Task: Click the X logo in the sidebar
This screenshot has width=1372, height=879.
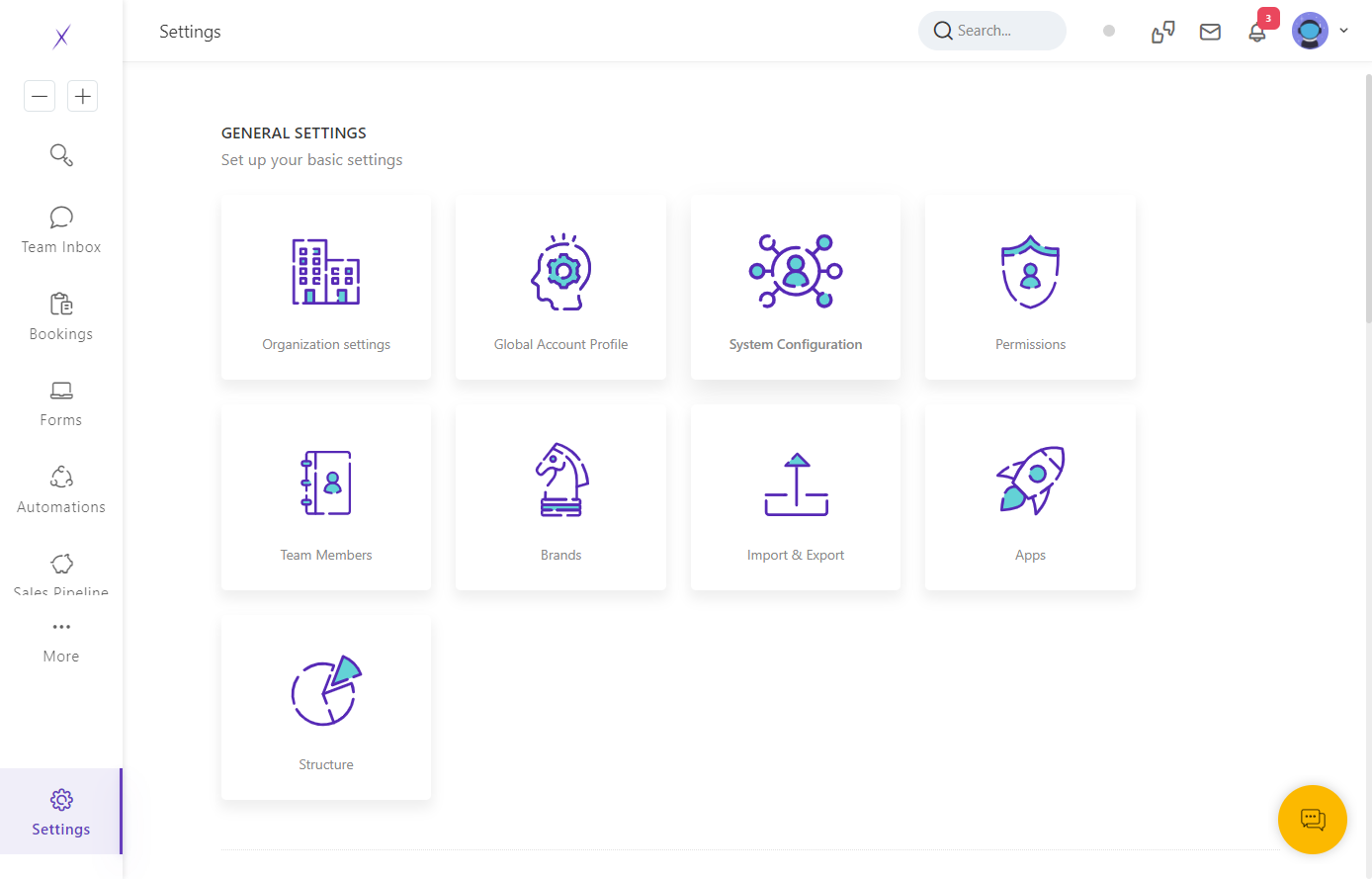Action: coord(61,37)
